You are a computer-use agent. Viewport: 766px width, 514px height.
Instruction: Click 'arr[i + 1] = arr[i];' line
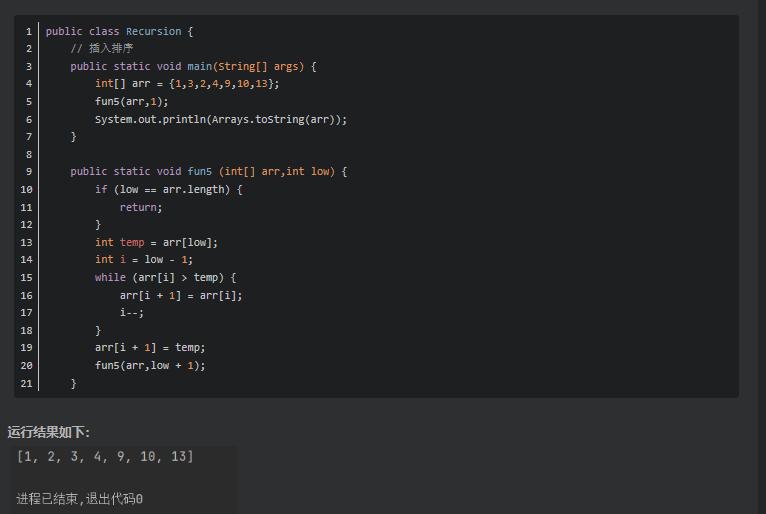pyautogui.click(x=181, y=296)
